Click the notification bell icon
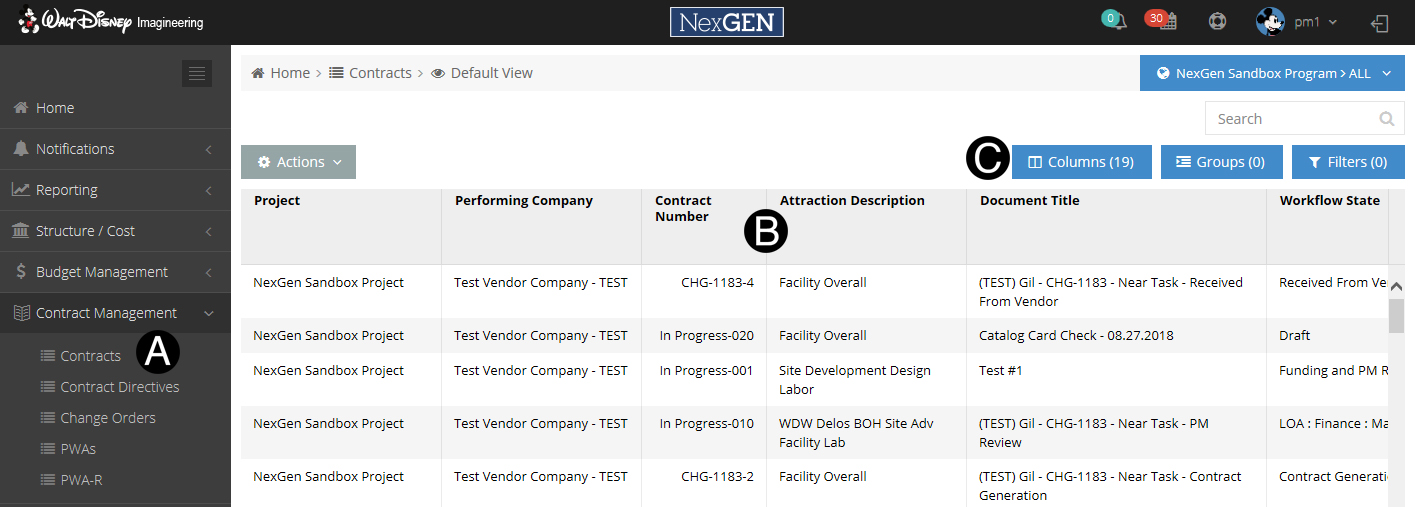1415x507 pixels. (1120, 22)
